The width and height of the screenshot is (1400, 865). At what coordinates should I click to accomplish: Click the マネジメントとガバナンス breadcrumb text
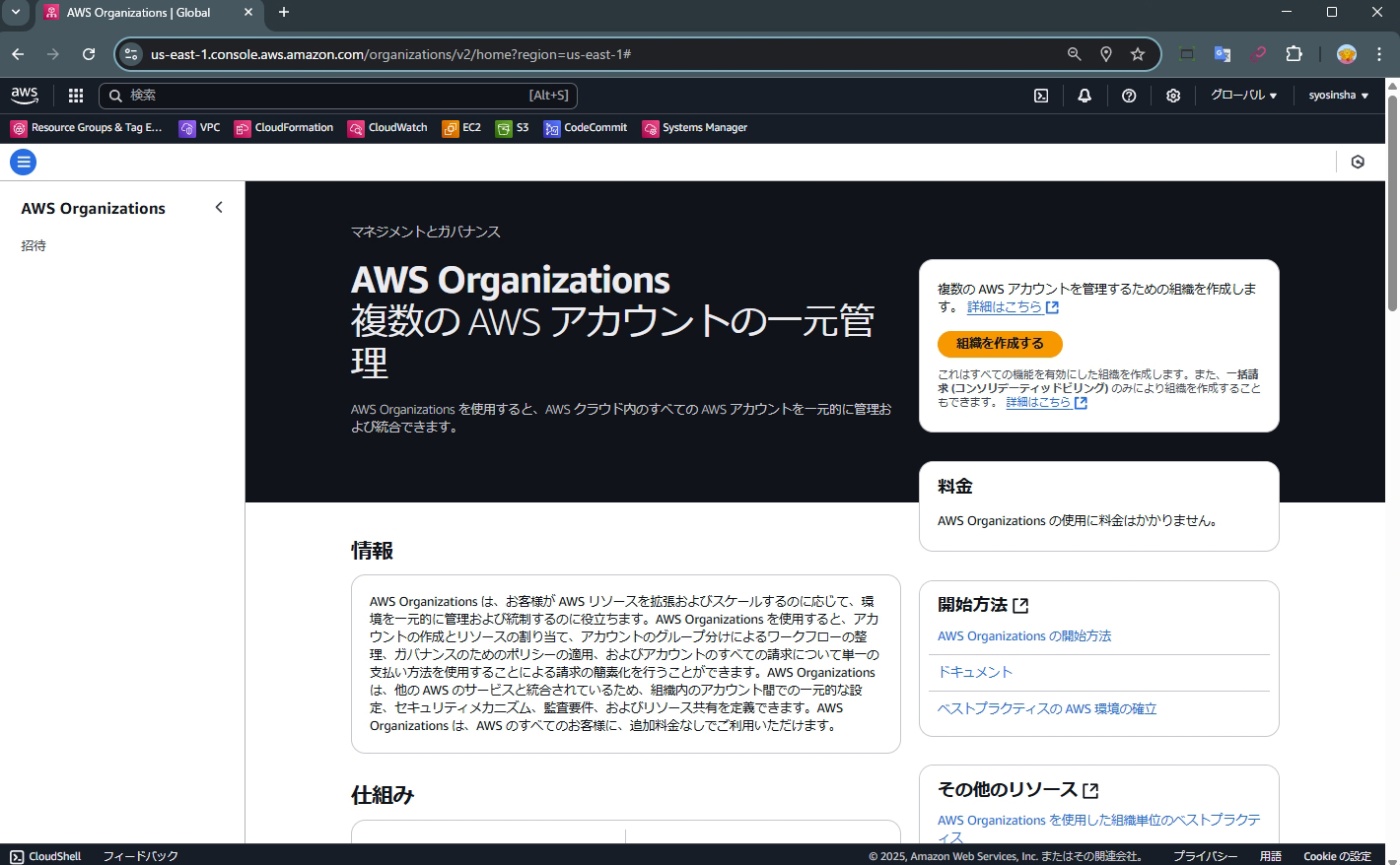(x=426, y=232)
